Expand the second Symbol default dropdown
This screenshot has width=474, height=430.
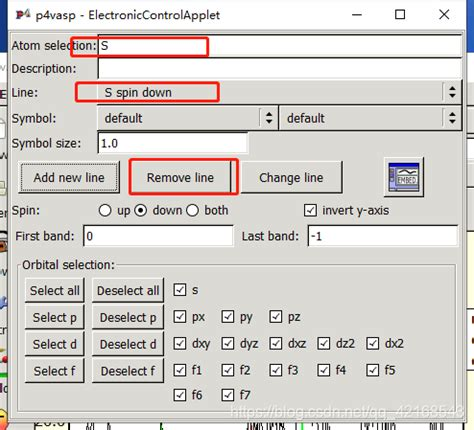click(370, 118)
